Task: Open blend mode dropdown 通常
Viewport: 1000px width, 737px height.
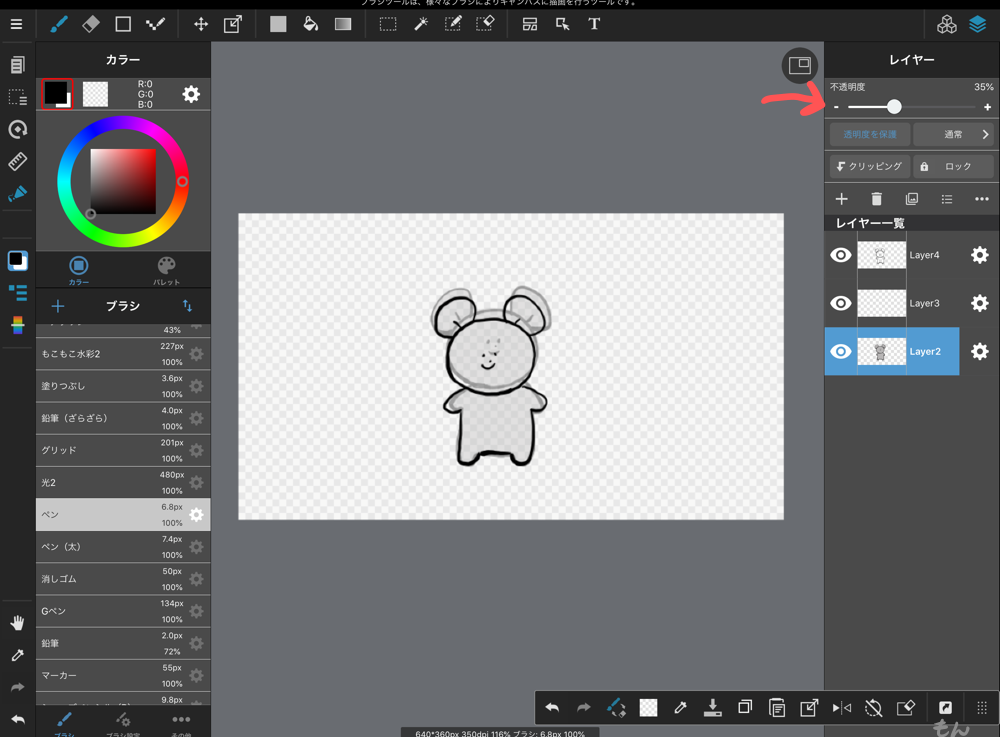Action: point(953,135)
